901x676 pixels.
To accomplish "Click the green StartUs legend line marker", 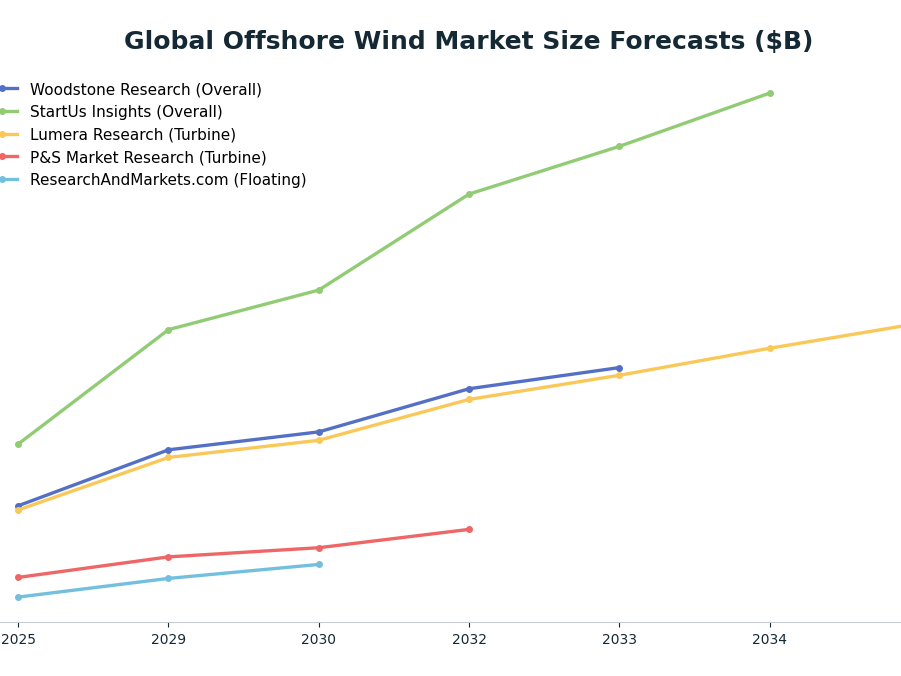I will point(9,112).
